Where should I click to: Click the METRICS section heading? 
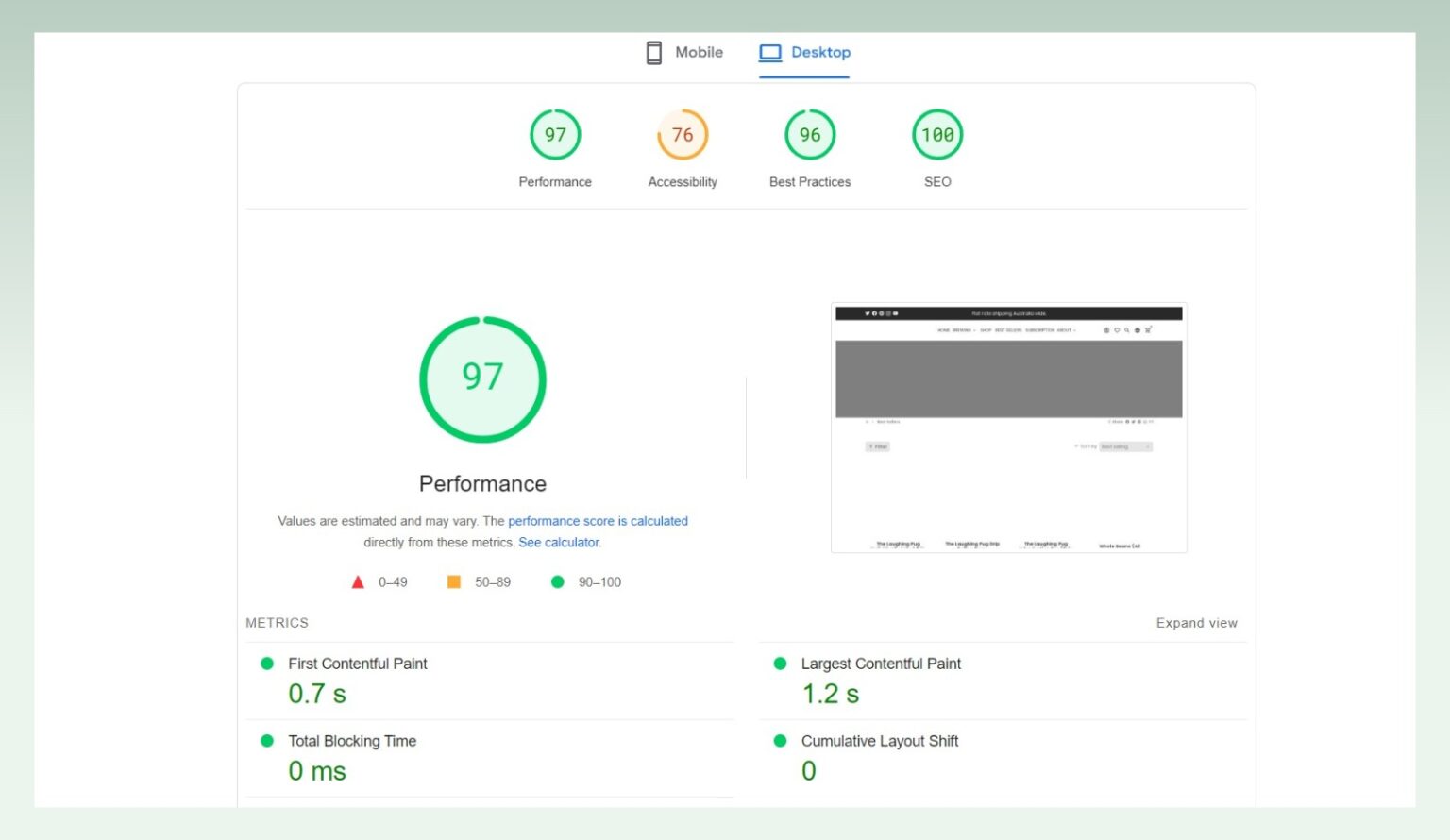coord(277,623)
